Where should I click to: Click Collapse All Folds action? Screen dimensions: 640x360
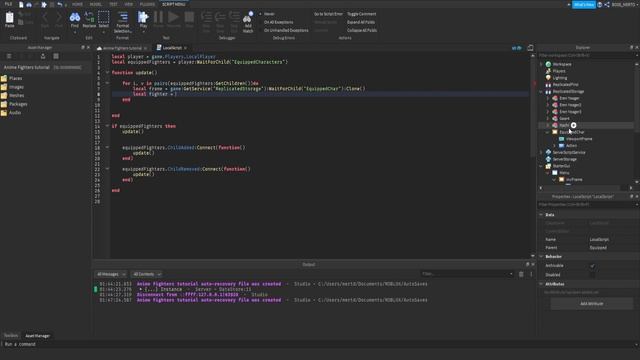362,30
